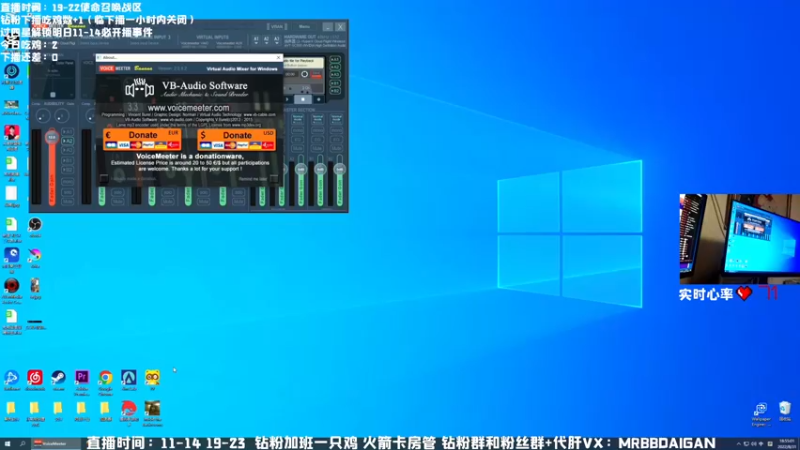Viewport: 800px width, 450px height.
Task: Select the VoiceMeeter taskbar button
Action: coord(55,444)
